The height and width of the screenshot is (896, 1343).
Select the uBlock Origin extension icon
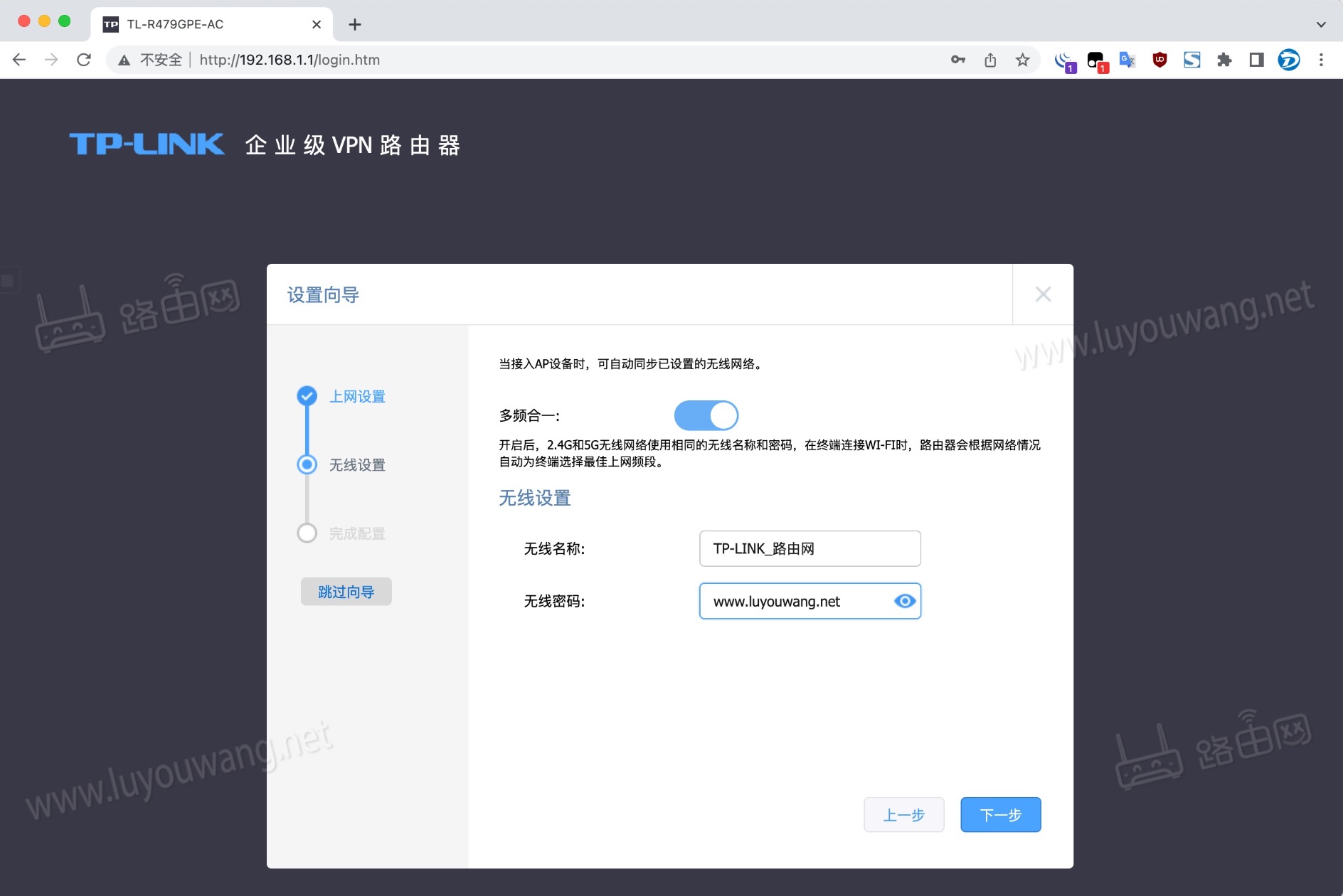click(x=1158, y=60)
